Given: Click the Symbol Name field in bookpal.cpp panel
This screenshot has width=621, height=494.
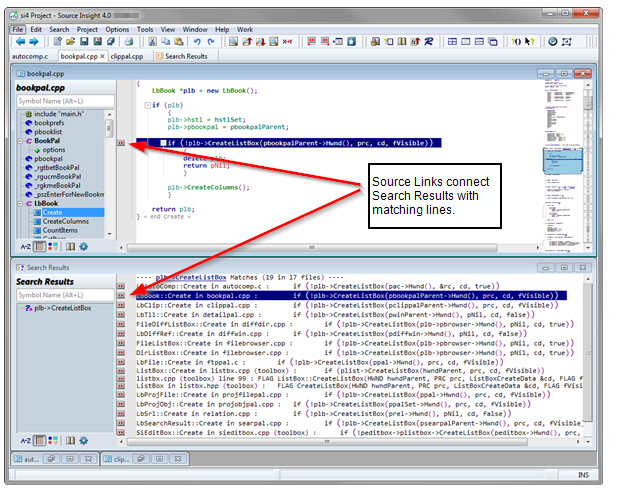Looking at the screenshot, I should coord(65,101).
